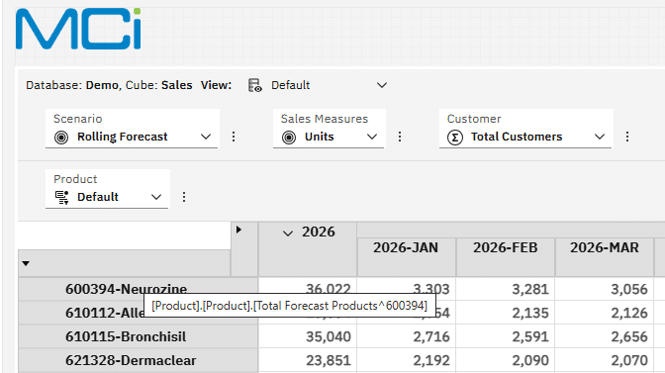Viewport: 665px width, 373px height.
Task: Select the 610115-Bronchisil row header
Action: (138, 337)
